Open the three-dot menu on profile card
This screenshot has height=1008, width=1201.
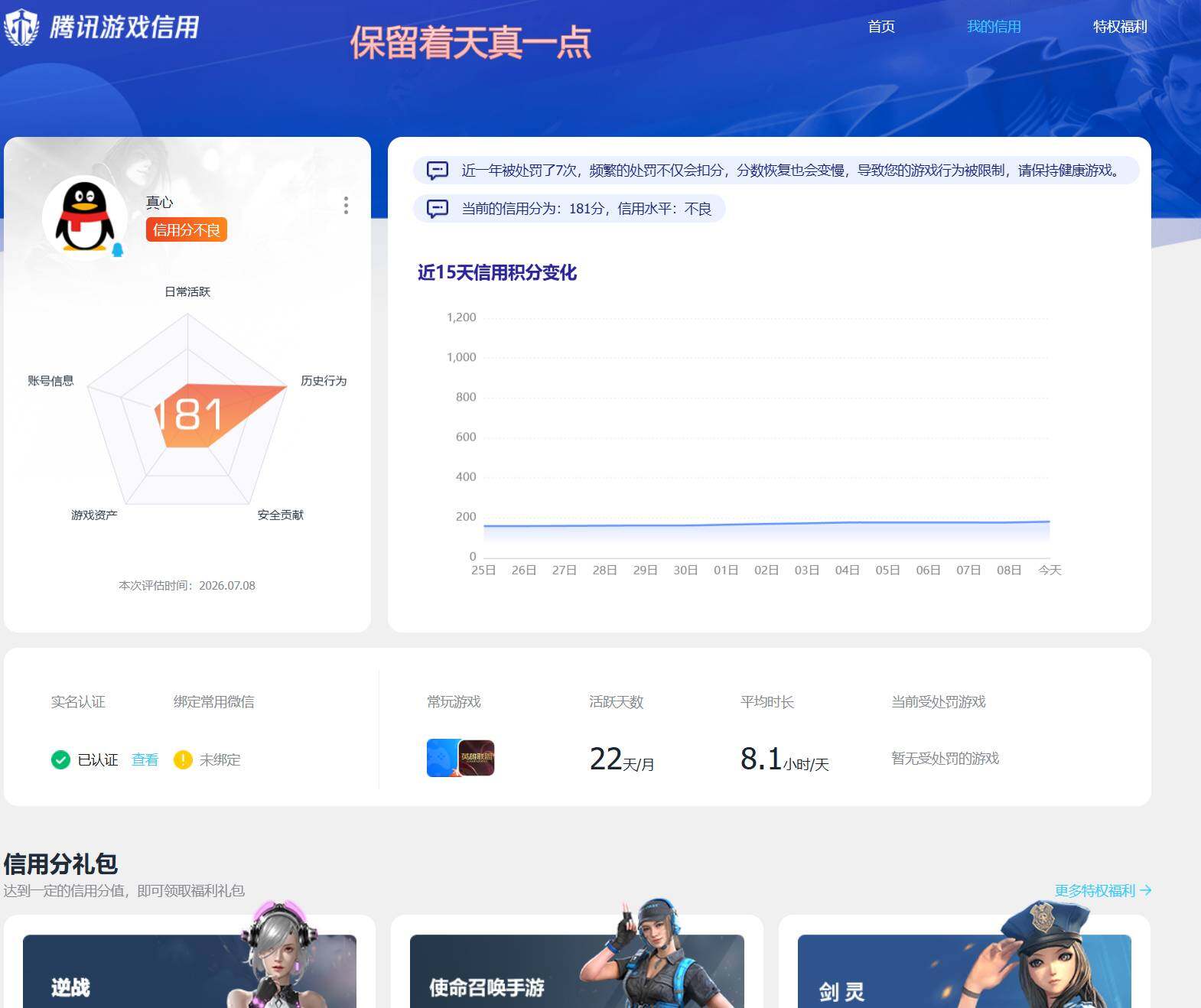coord(346,205)
